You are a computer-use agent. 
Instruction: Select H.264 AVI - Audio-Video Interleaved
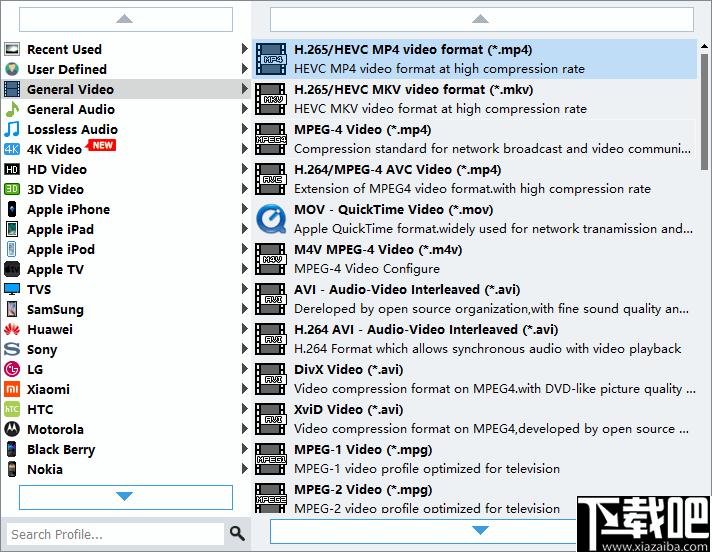(x=475, y=339)
